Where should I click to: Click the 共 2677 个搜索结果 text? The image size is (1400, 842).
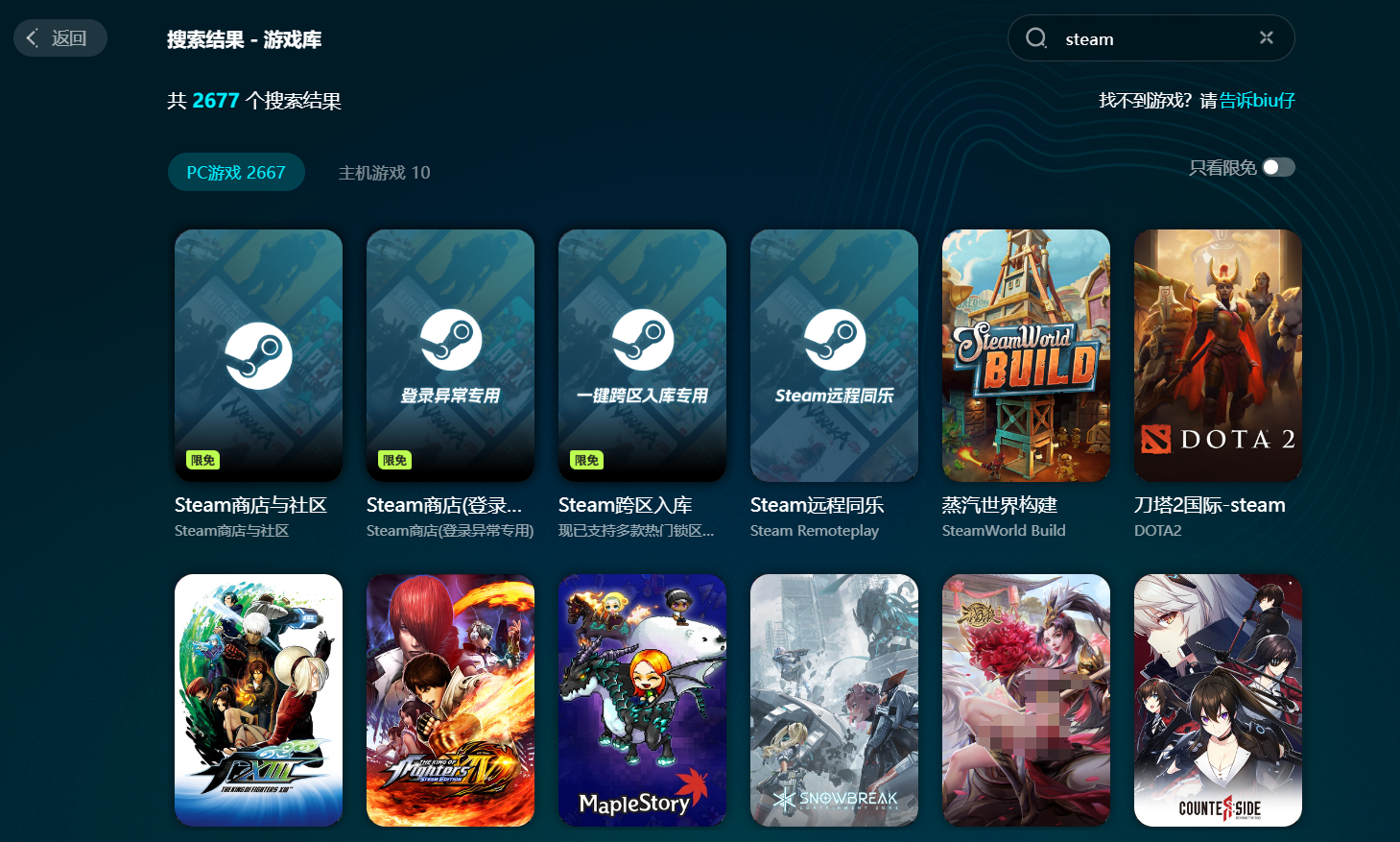point(254,101)
